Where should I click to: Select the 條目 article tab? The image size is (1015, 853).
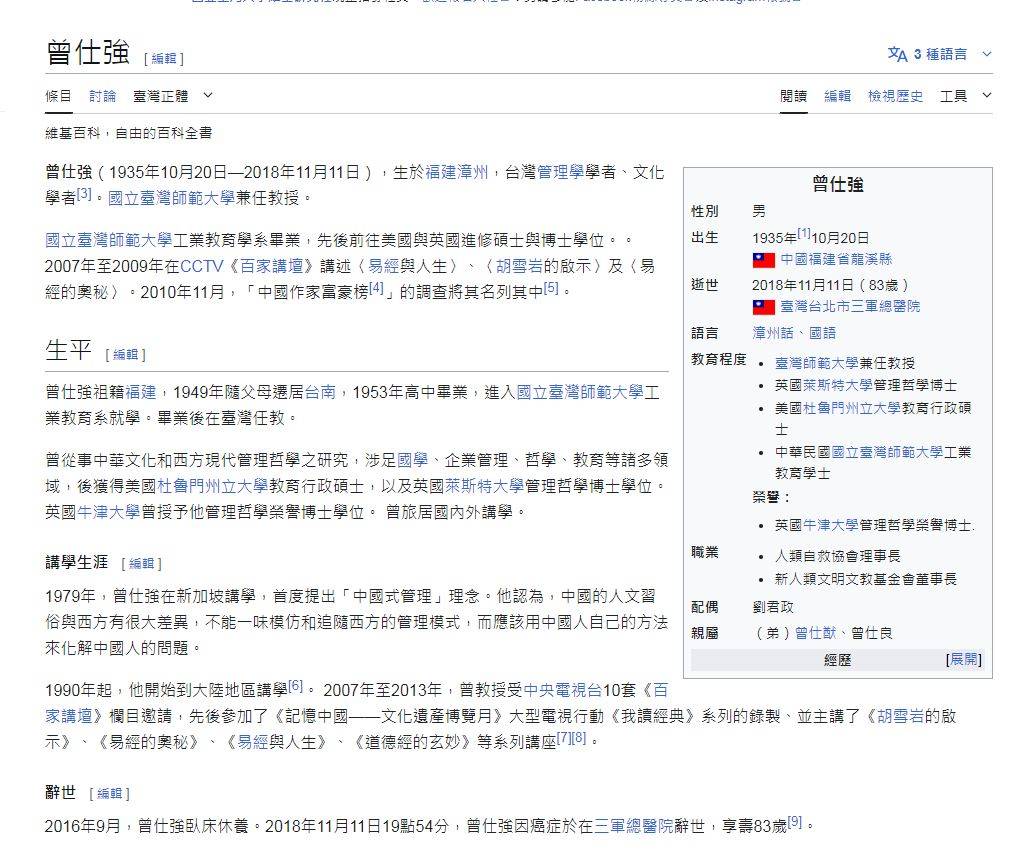coord(58,96)
